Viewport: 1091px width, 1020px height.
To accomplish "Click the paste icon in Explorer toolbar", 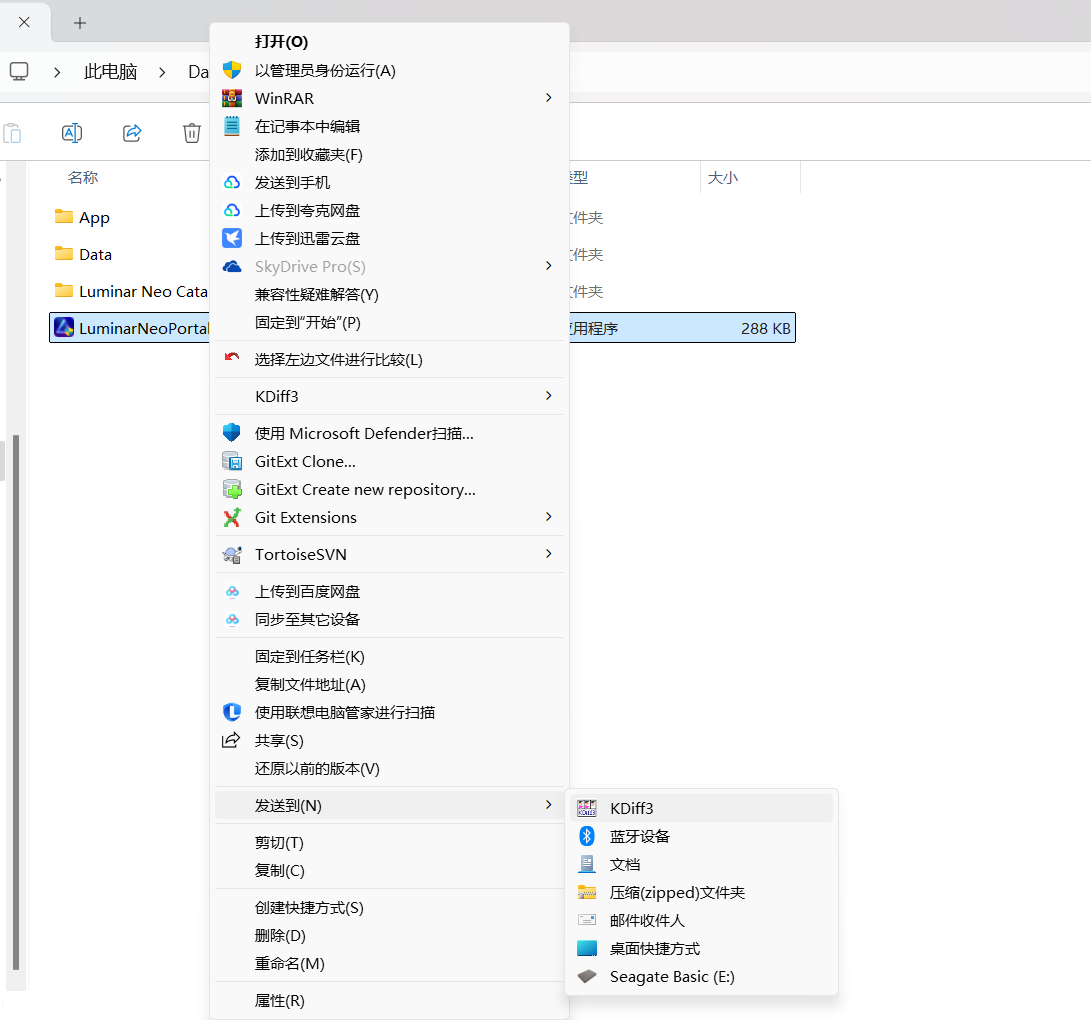I will point(13,132).
